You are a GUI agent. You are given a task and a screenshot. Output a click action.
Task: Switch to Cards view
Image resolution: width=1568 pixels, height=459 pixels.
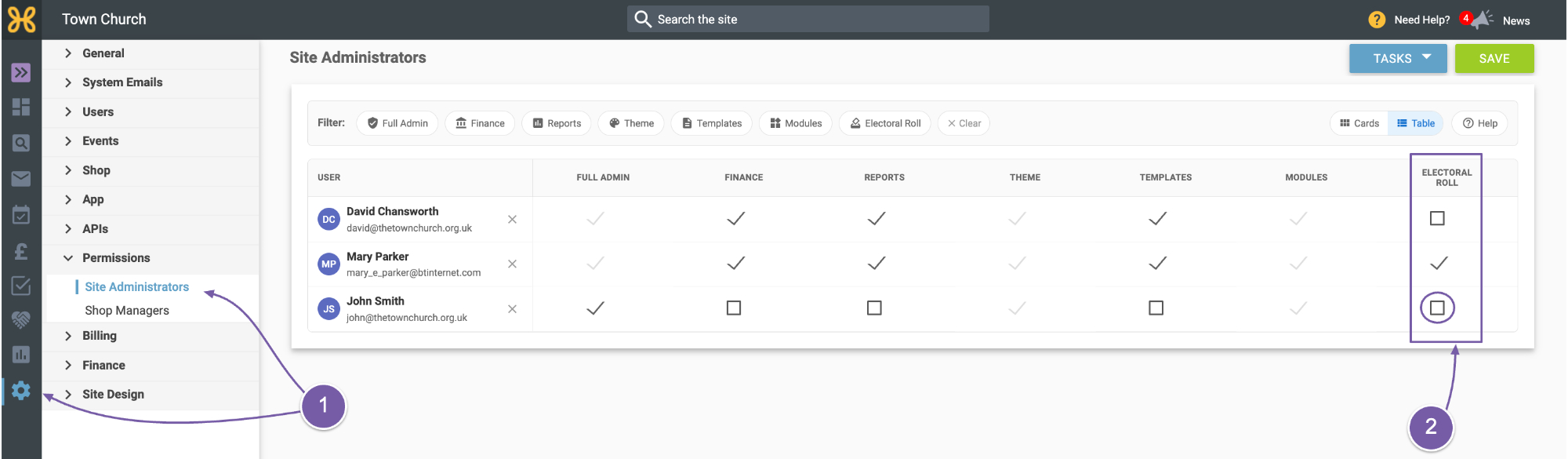(x=1359, y=123)
